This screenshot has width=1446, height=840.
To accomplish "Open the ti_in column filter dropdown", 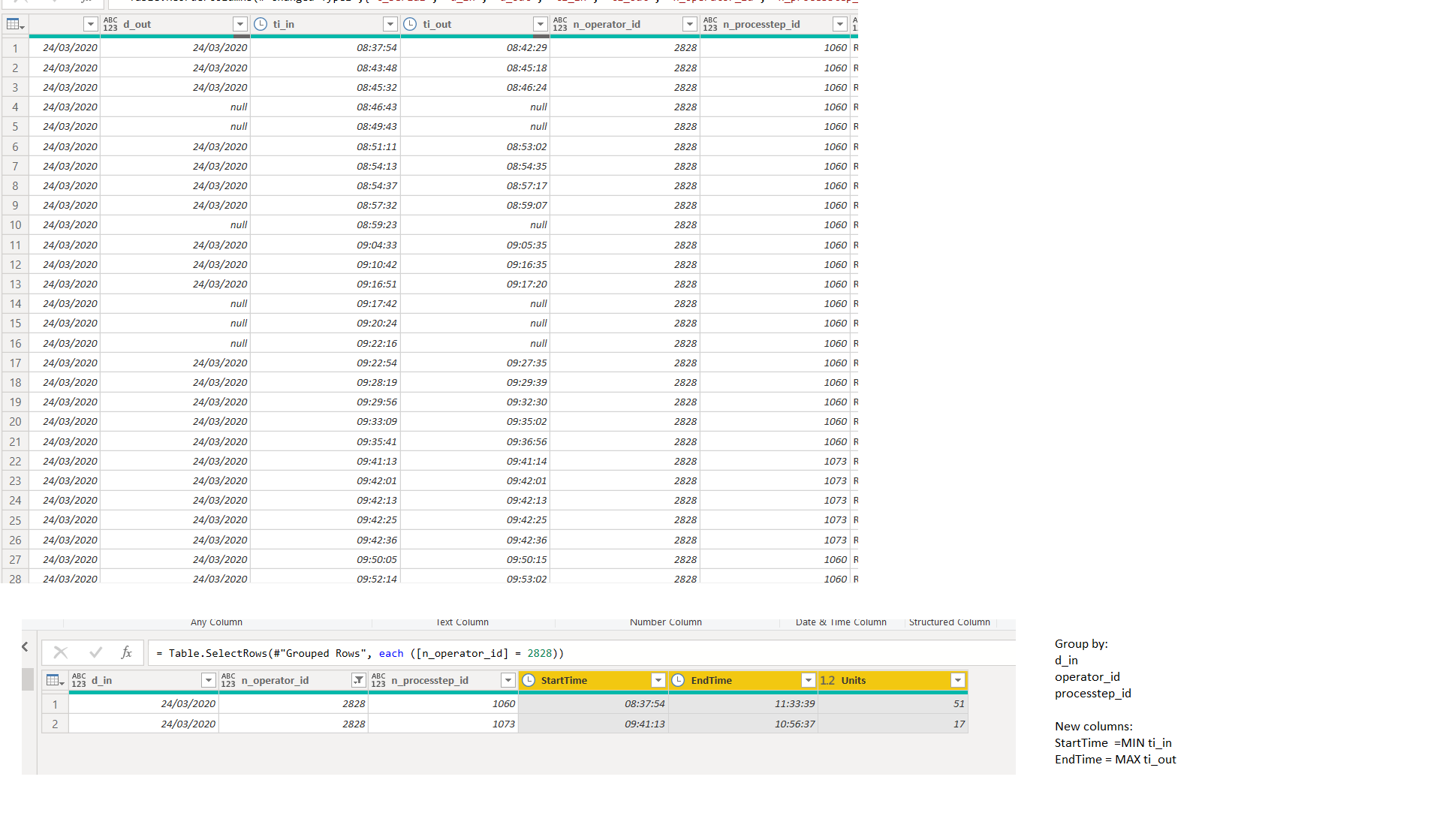I will 390,25.
